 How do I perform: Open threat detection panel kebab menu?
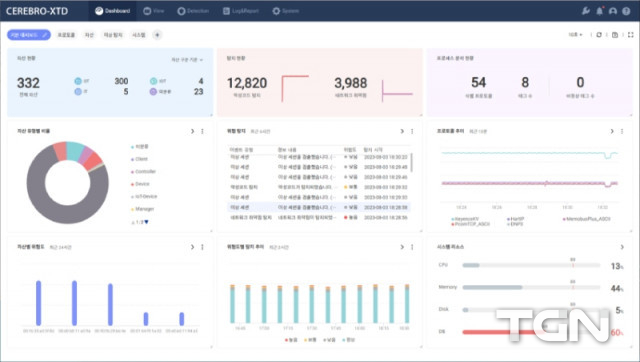[412, 131]
